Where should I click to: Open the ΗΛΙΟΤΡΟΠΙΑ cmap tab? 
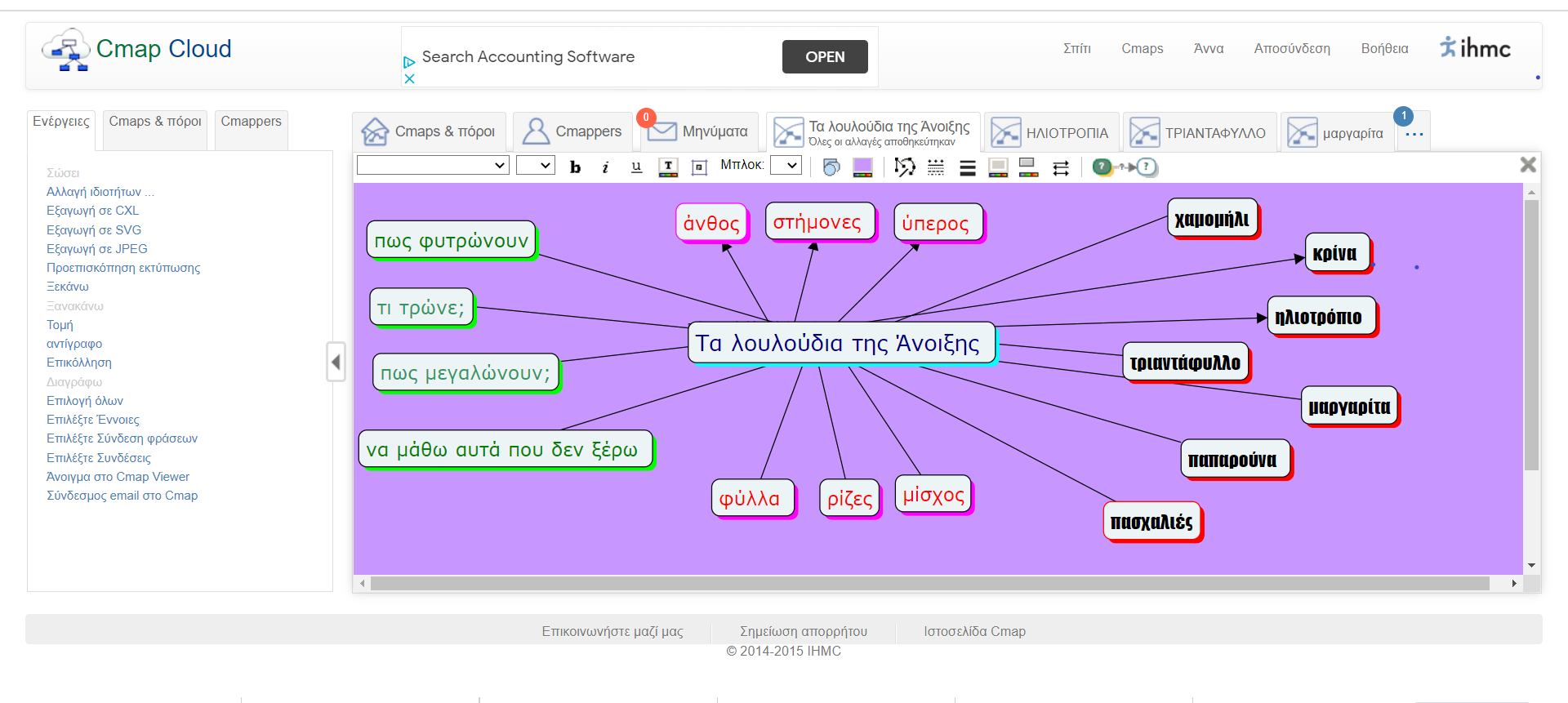[x=1050, y=132]
